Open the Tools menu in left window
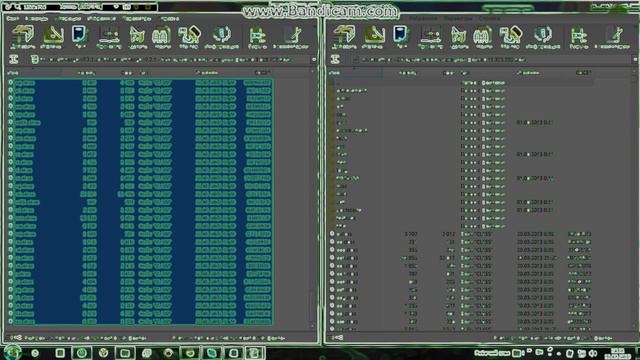The width and height of the screenshot is (640, 360). click(67, 19)
